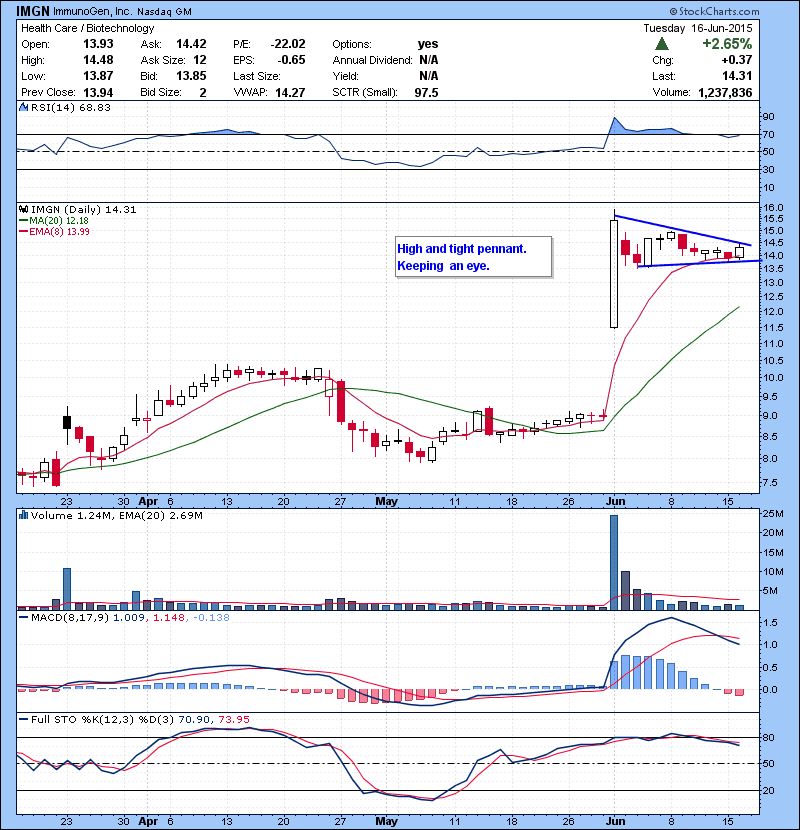
Task: Click the Ask price 14.42
Action: pyautogui.click(x=191, y=44)
